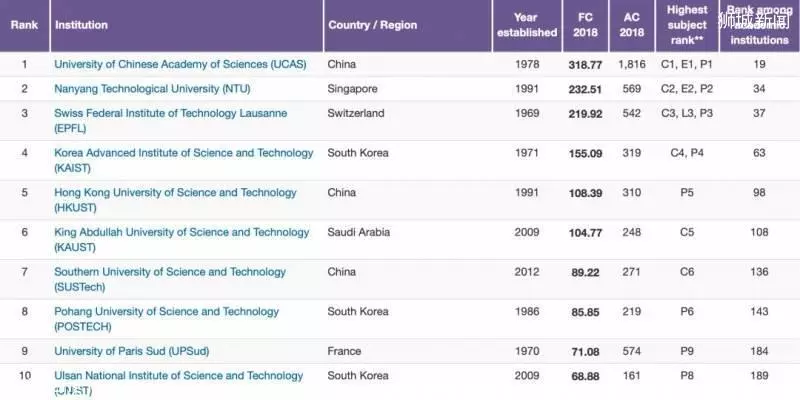This screenshot has height=400, width=800.
Task: Click year established 1971
Action: [x=527, y=153]
